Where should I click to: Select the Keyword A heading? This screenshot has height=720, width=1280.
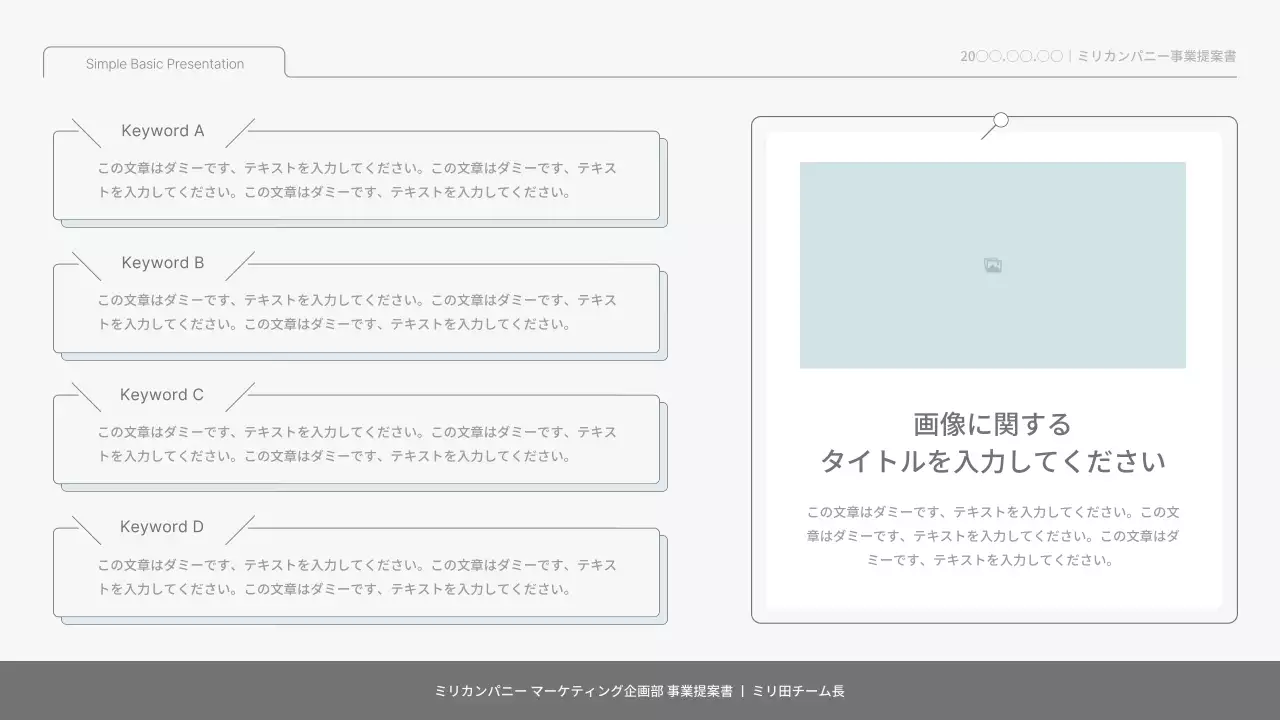point(162,130)
